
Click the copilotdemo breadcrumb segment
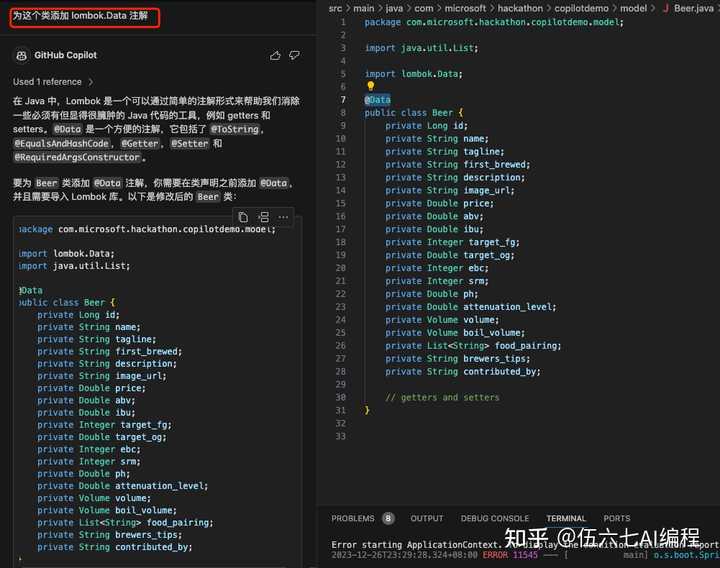click(x=581, y=8)
